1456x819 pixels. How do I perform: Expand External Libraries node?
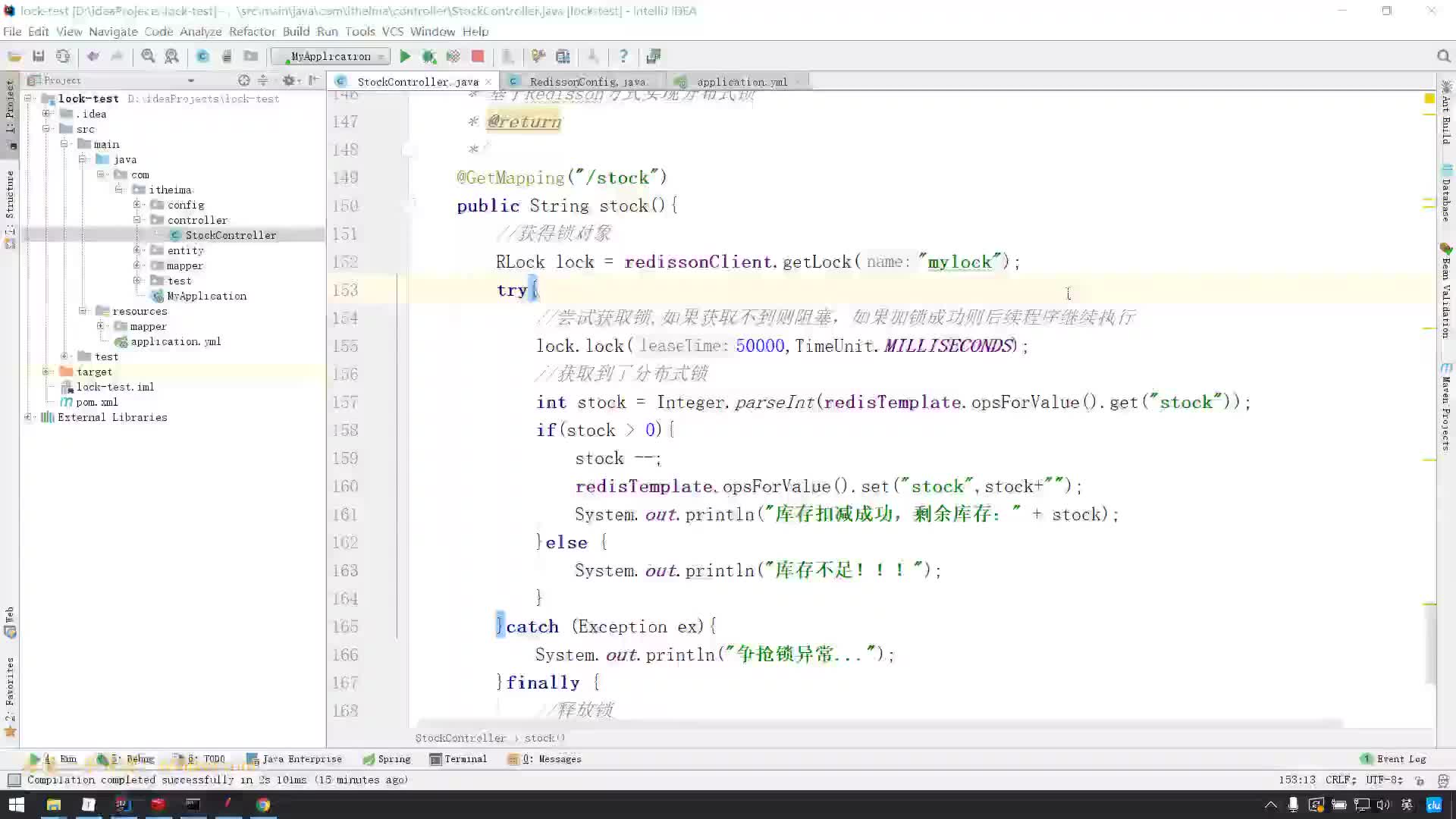(28, 417)
